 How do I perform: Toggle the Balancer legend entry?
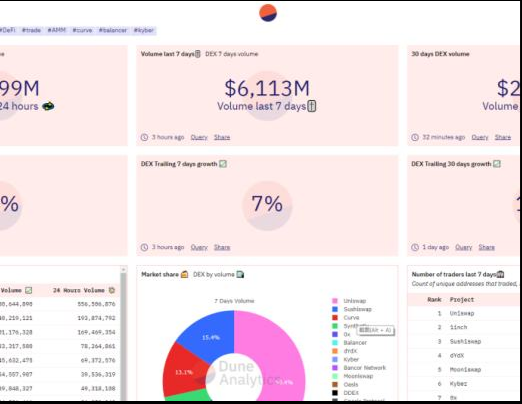pyautogui.click(x=349, y=343)
